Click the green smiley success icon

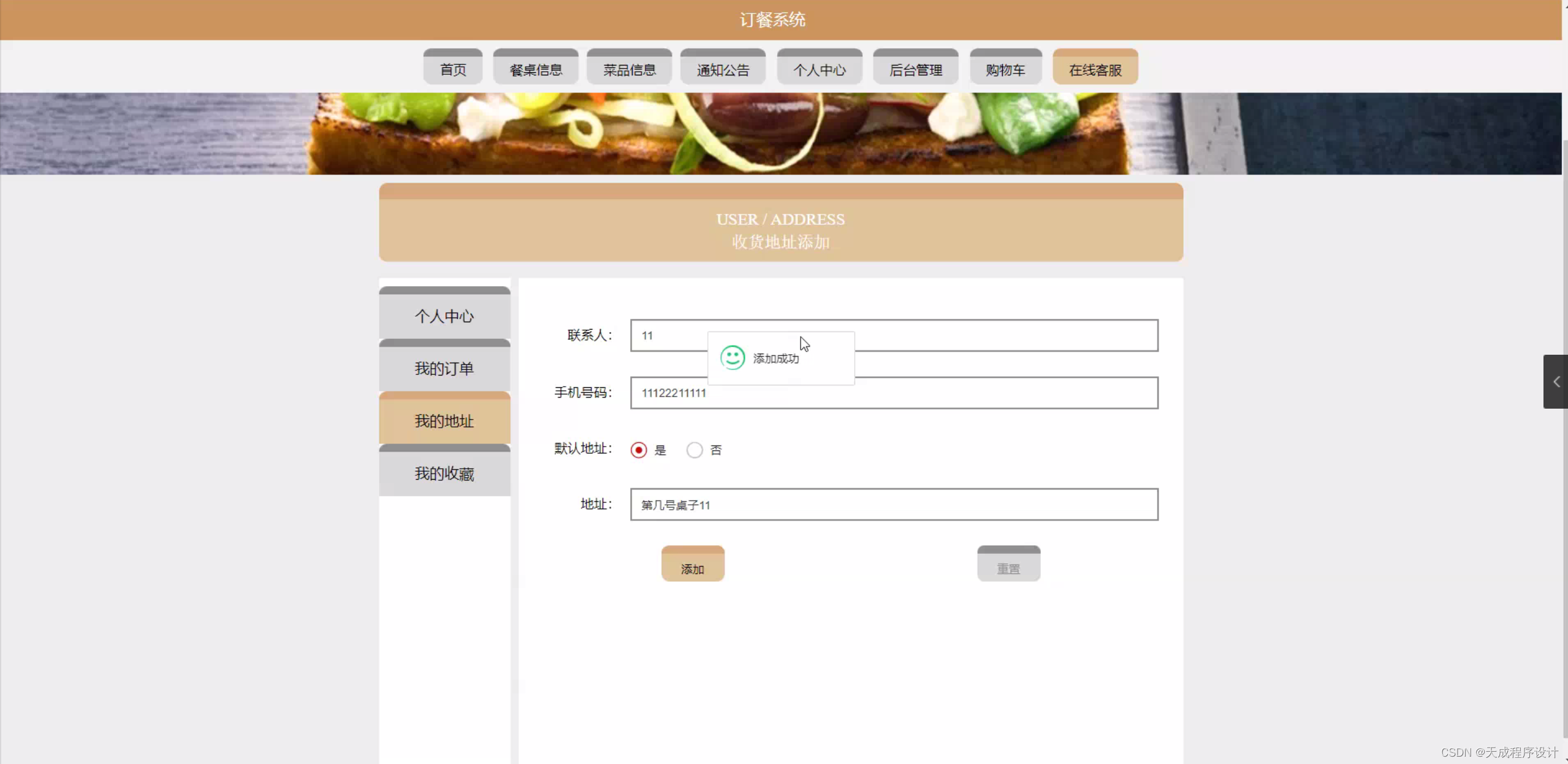732,358
